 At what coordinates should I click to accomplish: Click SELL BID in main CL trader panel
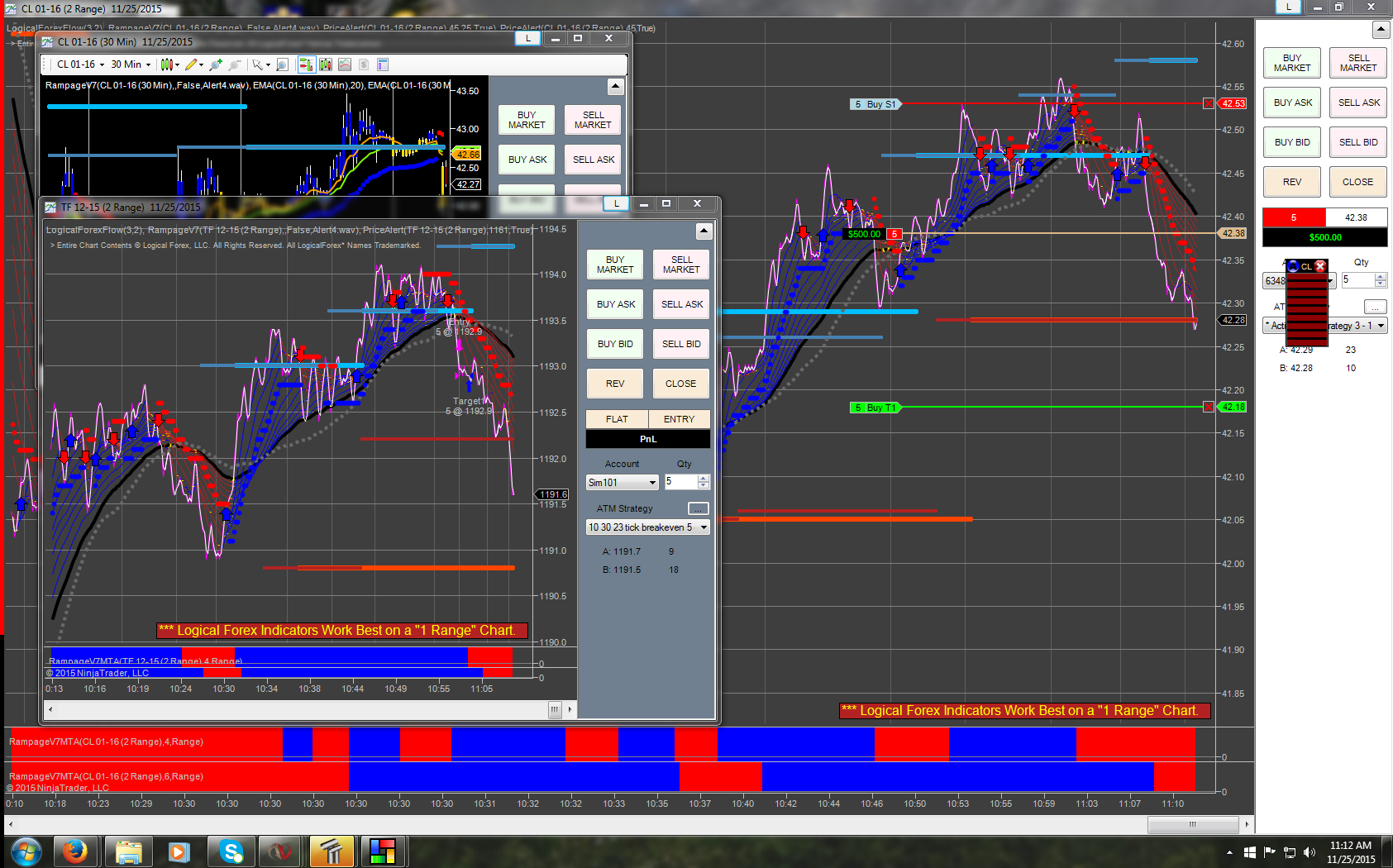1357,142
